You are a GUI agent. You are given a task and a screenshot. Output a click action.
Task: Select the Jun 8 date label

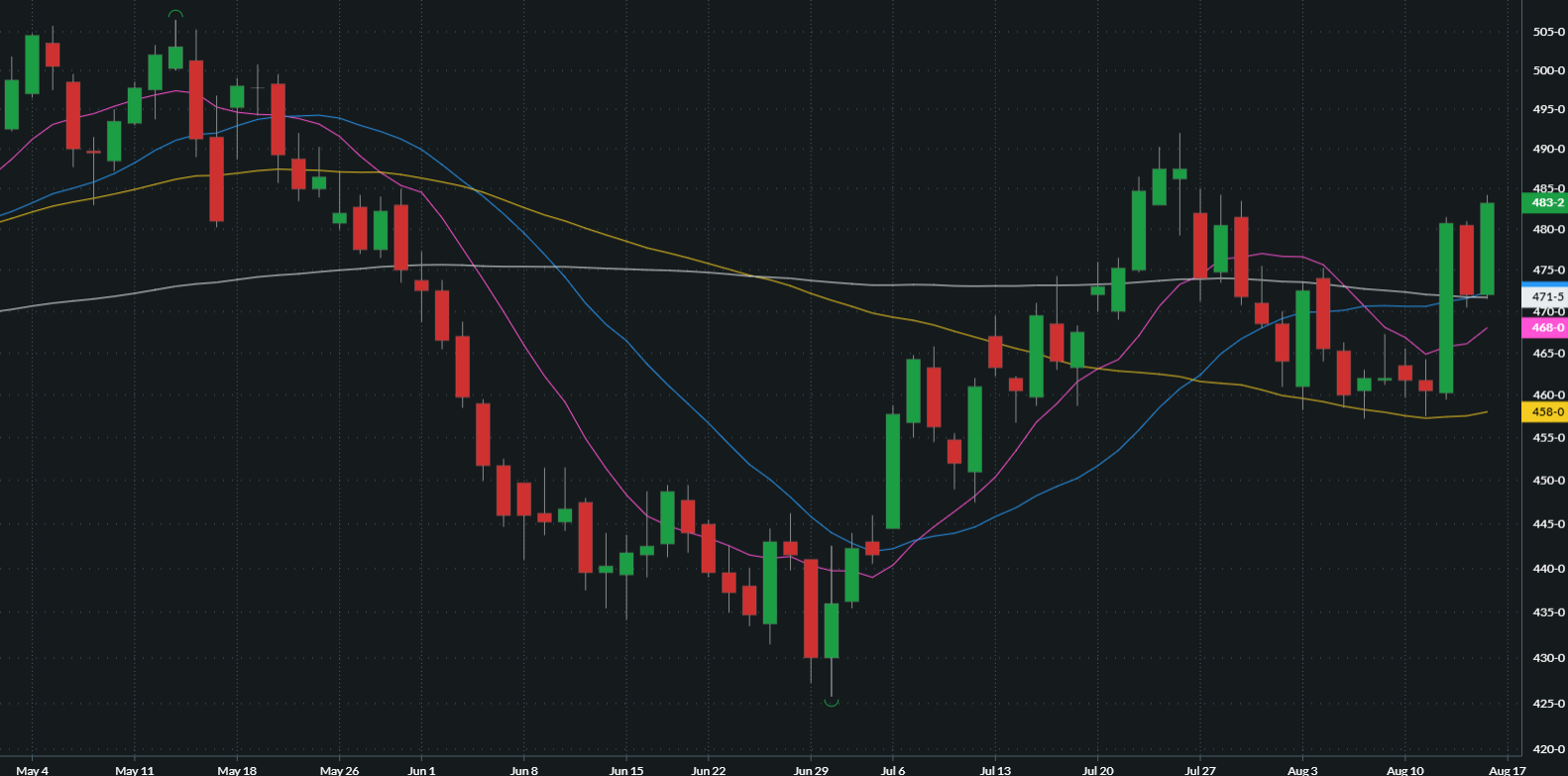524,770
